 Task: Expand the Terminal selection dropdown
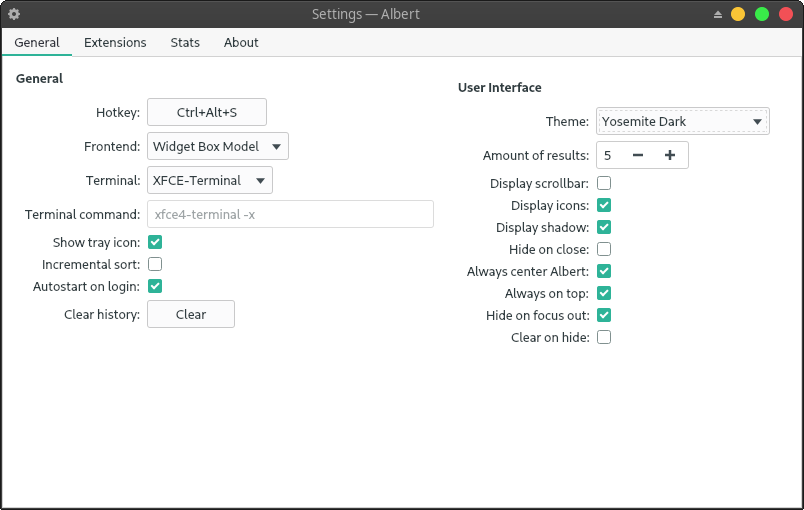[210, 180]
